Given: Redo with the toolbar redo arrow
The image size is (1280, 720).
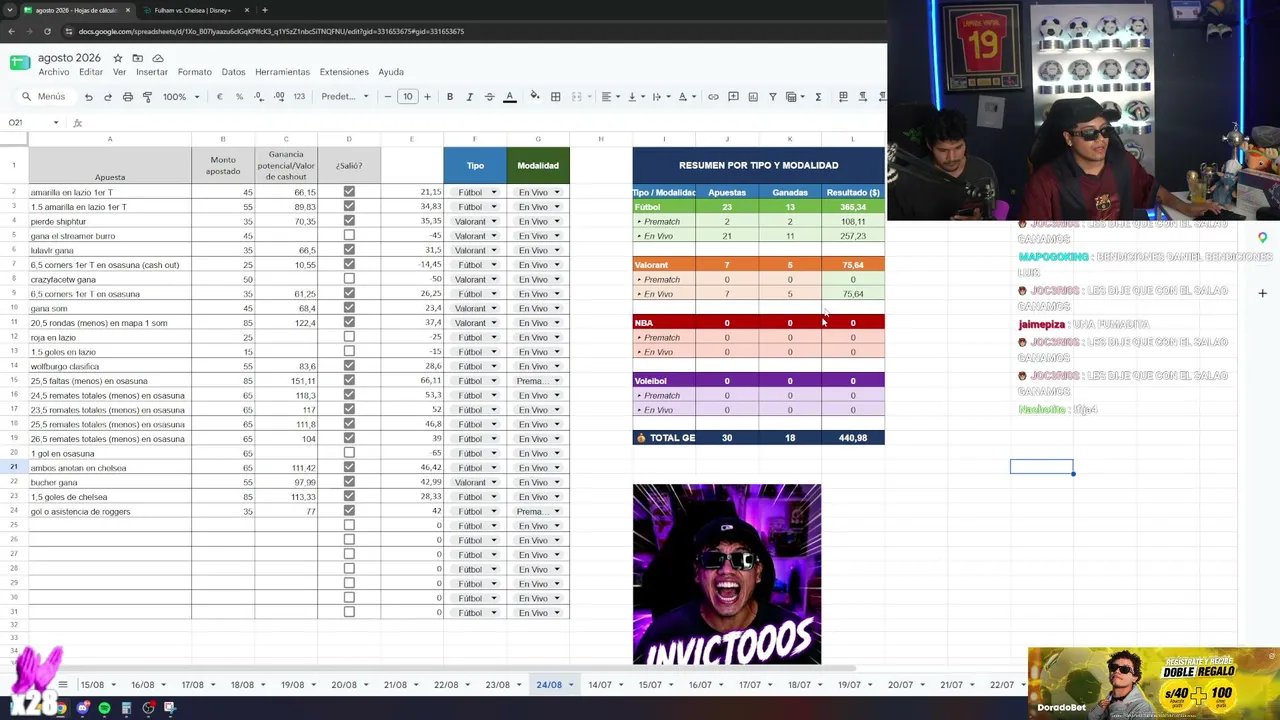Looking at the screenshot, I should click(x=108, y=97).
